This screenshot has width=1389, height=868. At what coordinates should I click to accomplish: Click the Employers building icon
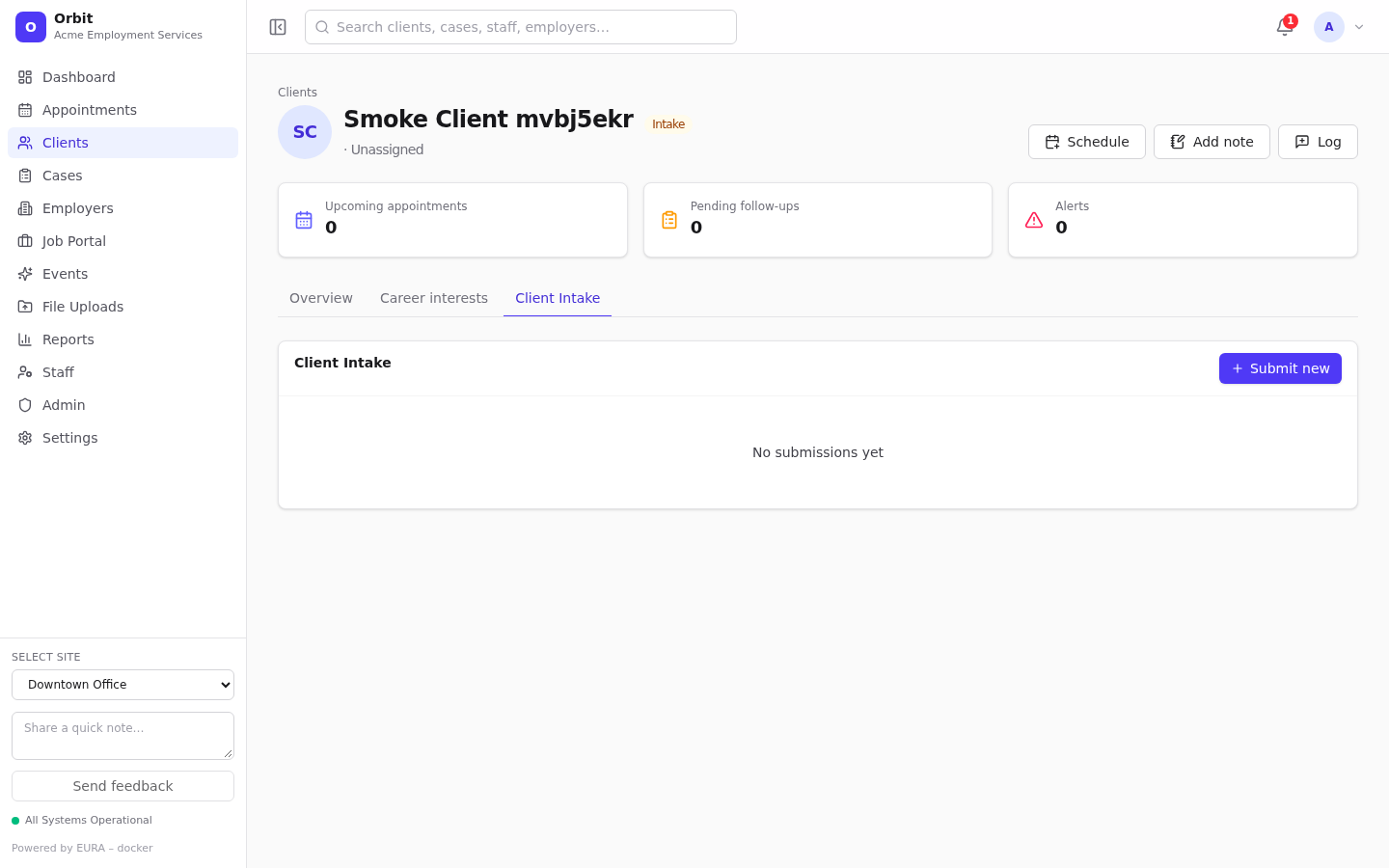25,208
